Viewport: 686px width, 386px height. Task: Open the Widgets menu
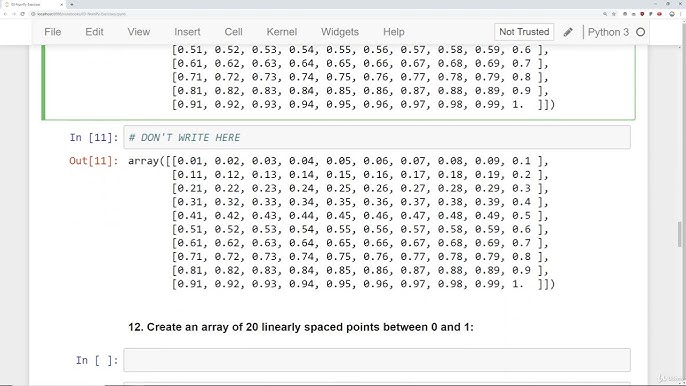point(340,32)
